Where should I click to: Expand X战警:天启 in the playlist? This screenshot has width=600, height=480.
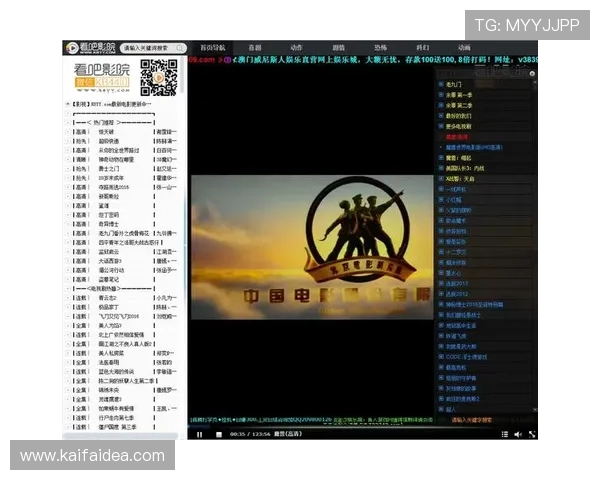[440, 178]
